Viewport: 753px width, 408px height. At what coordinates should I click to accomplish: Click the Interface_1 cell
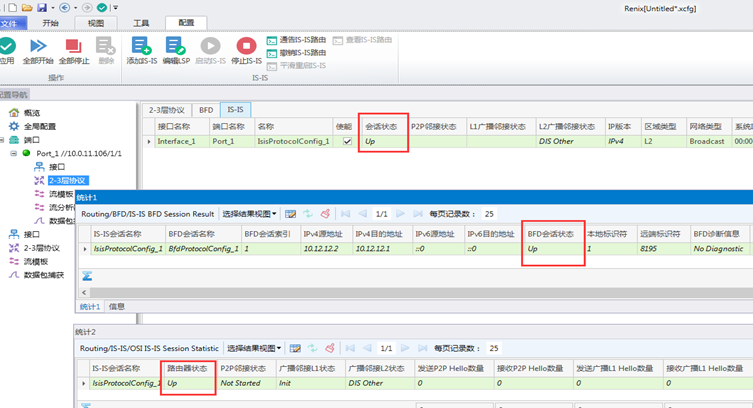pyautogui.click(x=182, y=141)
